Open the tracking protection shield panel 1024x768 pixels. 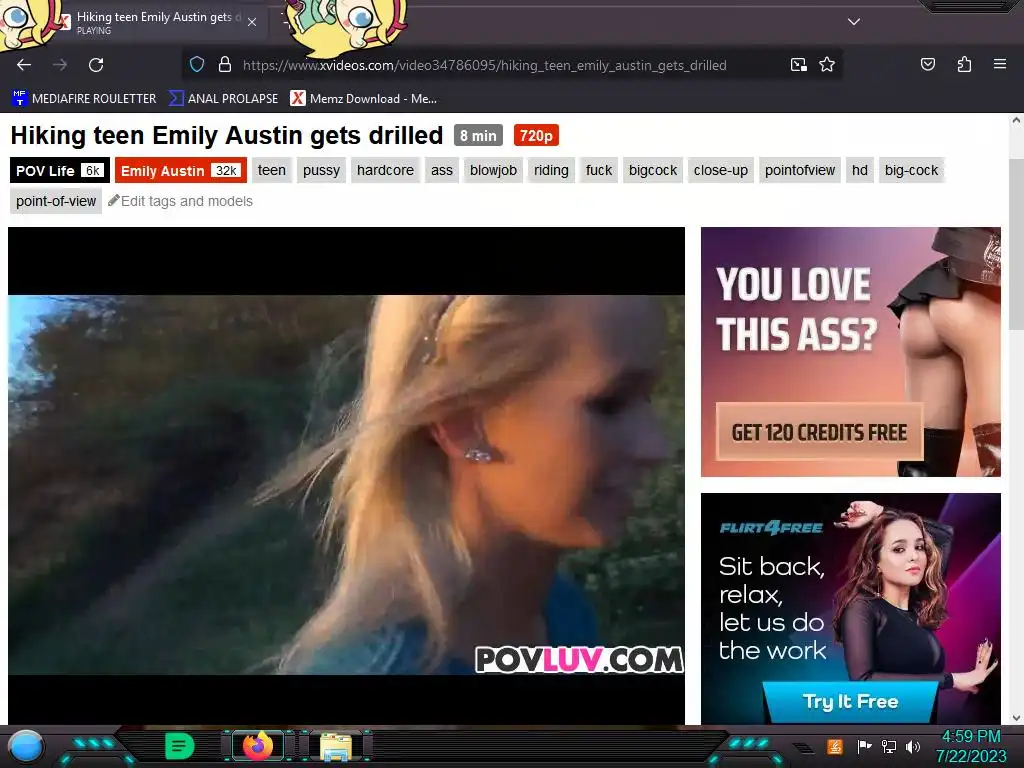197,65
